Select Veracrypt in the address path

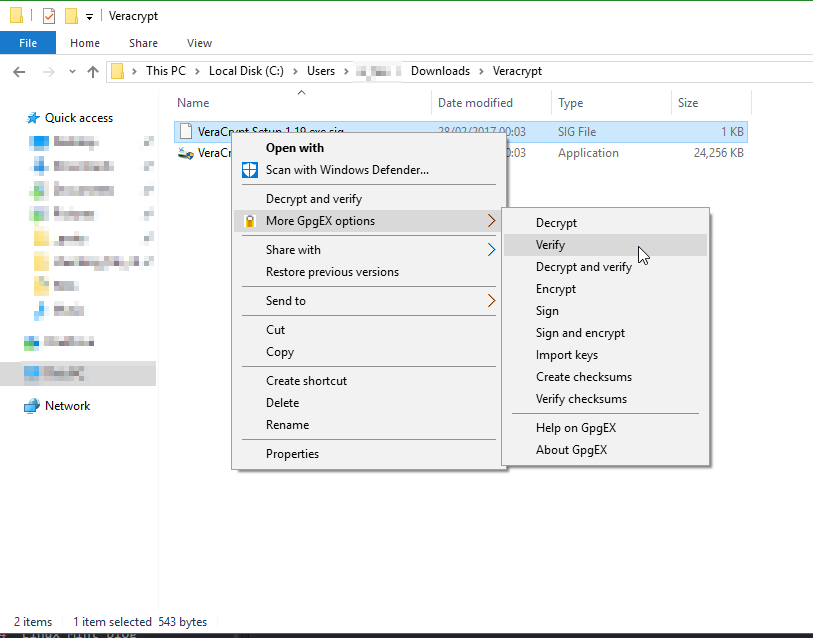(x=517, y=71)
